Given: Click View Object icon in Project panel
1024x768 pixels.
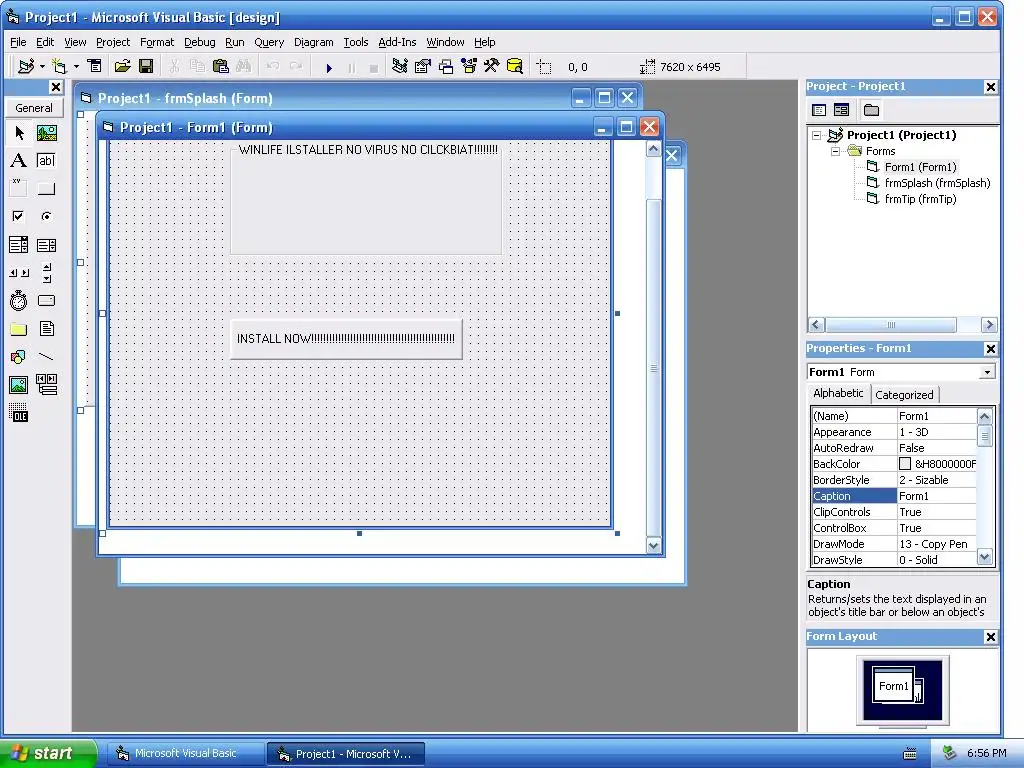Looking at the screenshot, I should (x=841, y=110).
